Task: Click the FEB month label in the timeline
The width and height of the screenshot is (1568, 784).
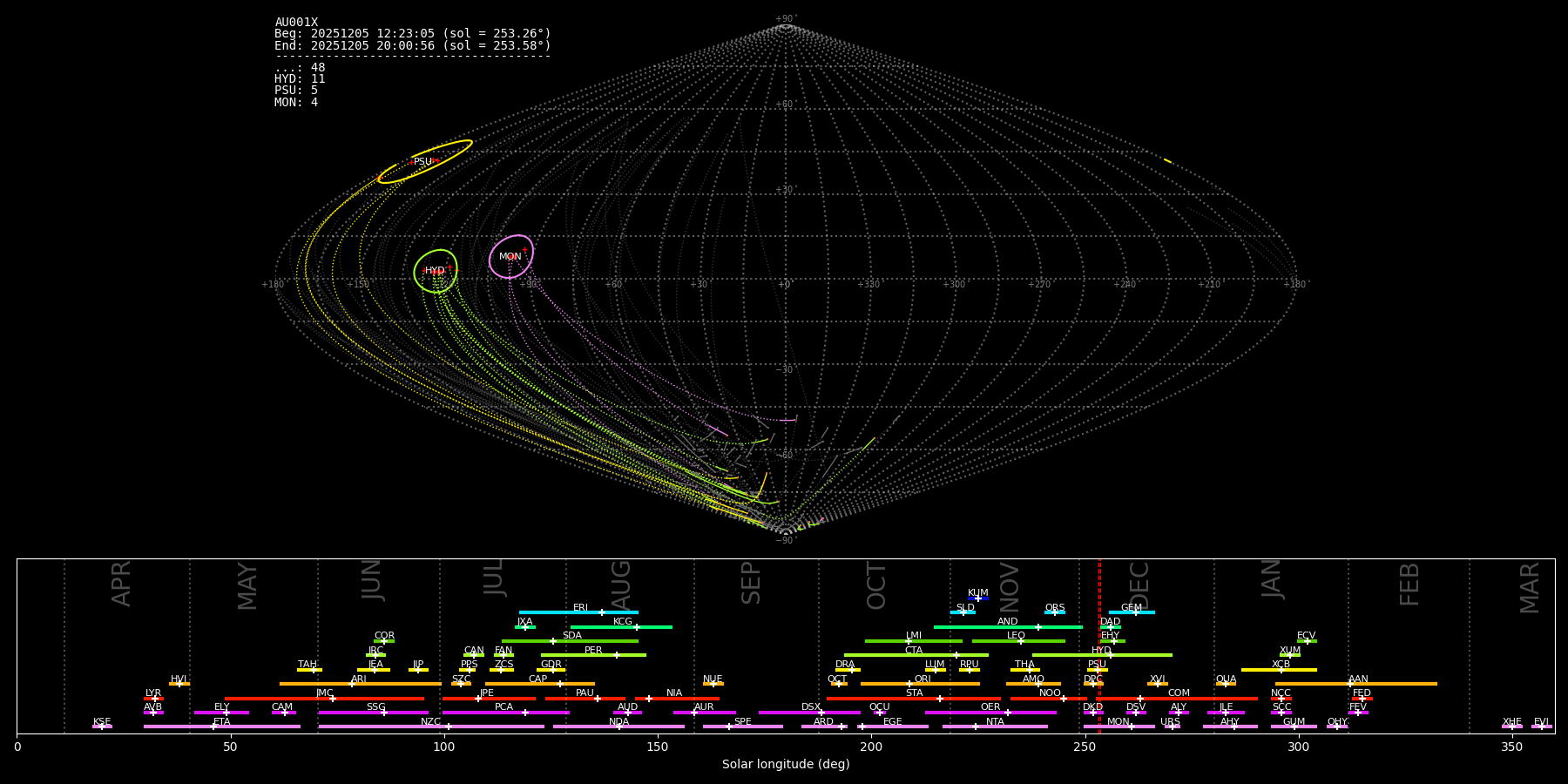Action: pos(1410,584)
